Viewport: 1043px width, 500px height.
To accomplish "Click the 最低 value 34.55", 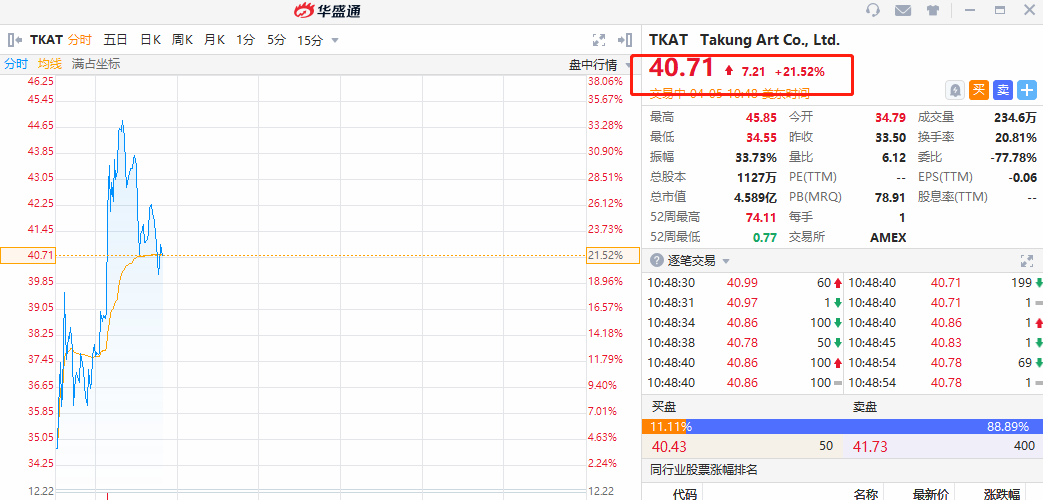I will coord(761,138).
